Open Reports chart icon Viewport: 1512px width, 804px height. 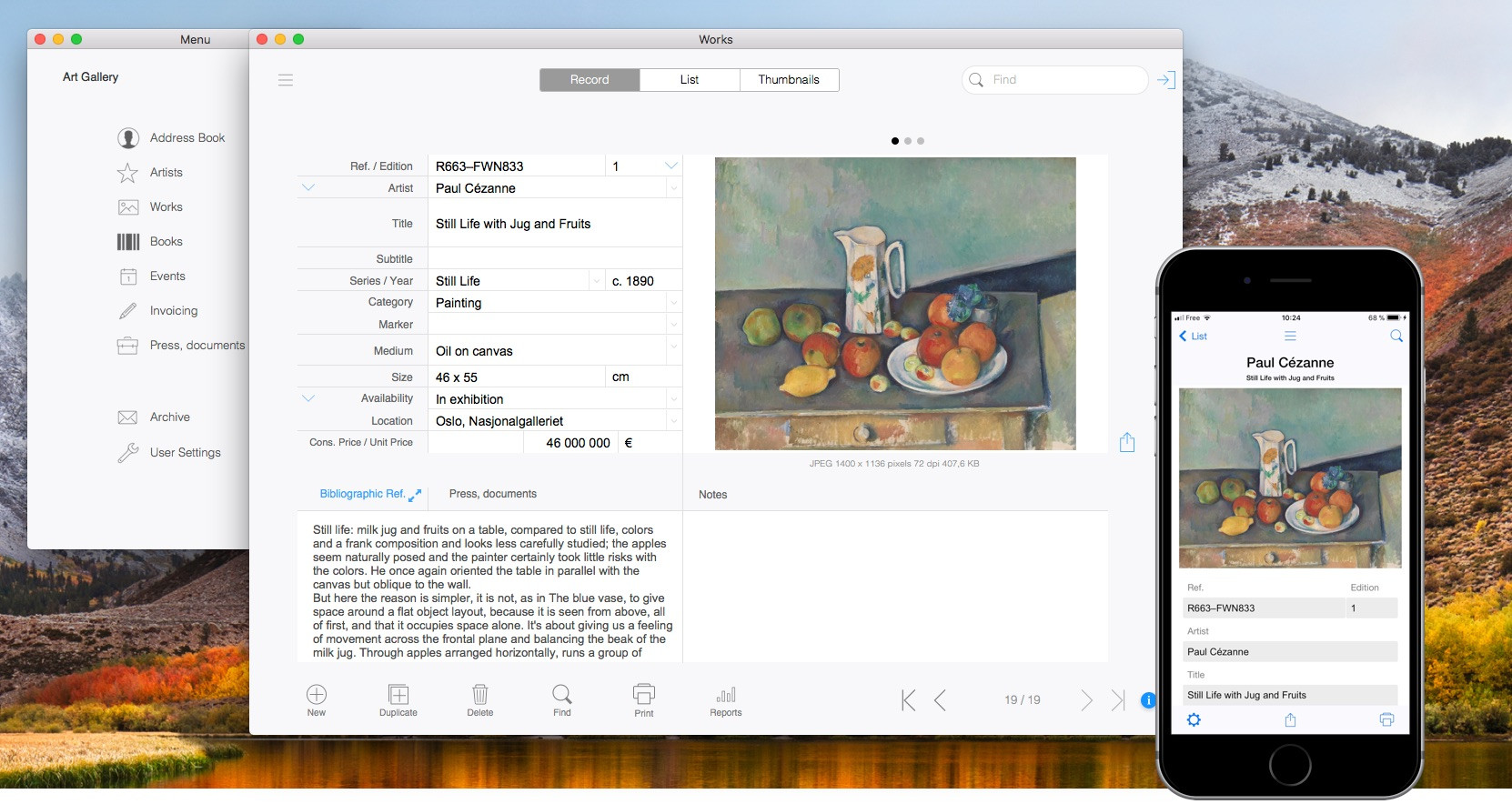pos(726,702)
